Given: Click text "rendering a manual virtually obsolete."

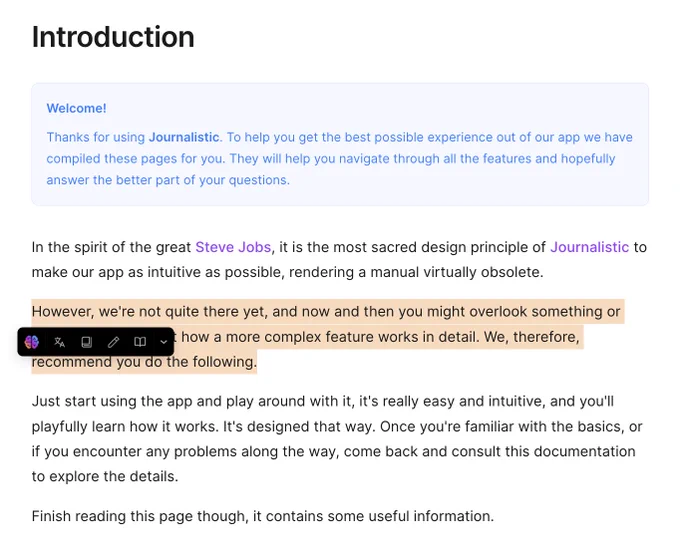Looking at the screenshot, I should tap(416, 272).
